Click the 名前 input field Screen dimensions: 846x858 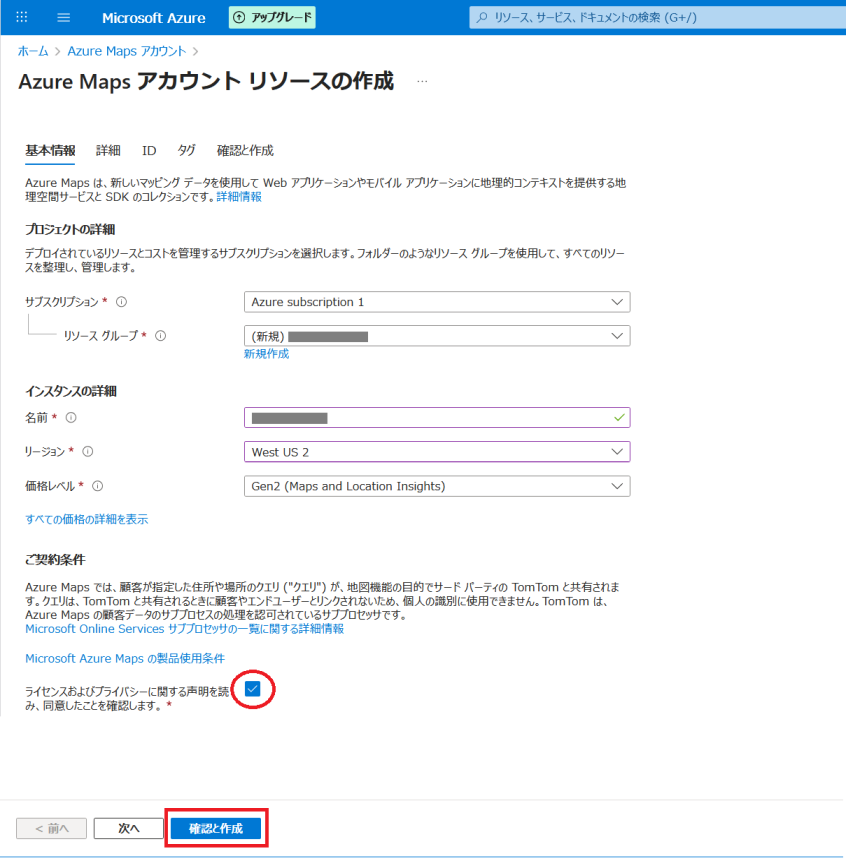tap(437, 418)
